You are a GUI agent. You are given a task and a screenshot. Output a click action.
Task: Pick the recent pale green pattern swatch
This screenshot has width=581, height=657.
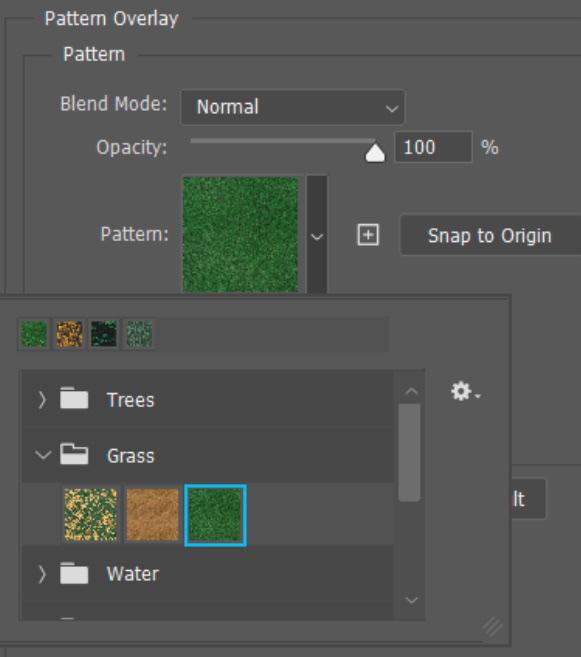(x=139, y=334)
